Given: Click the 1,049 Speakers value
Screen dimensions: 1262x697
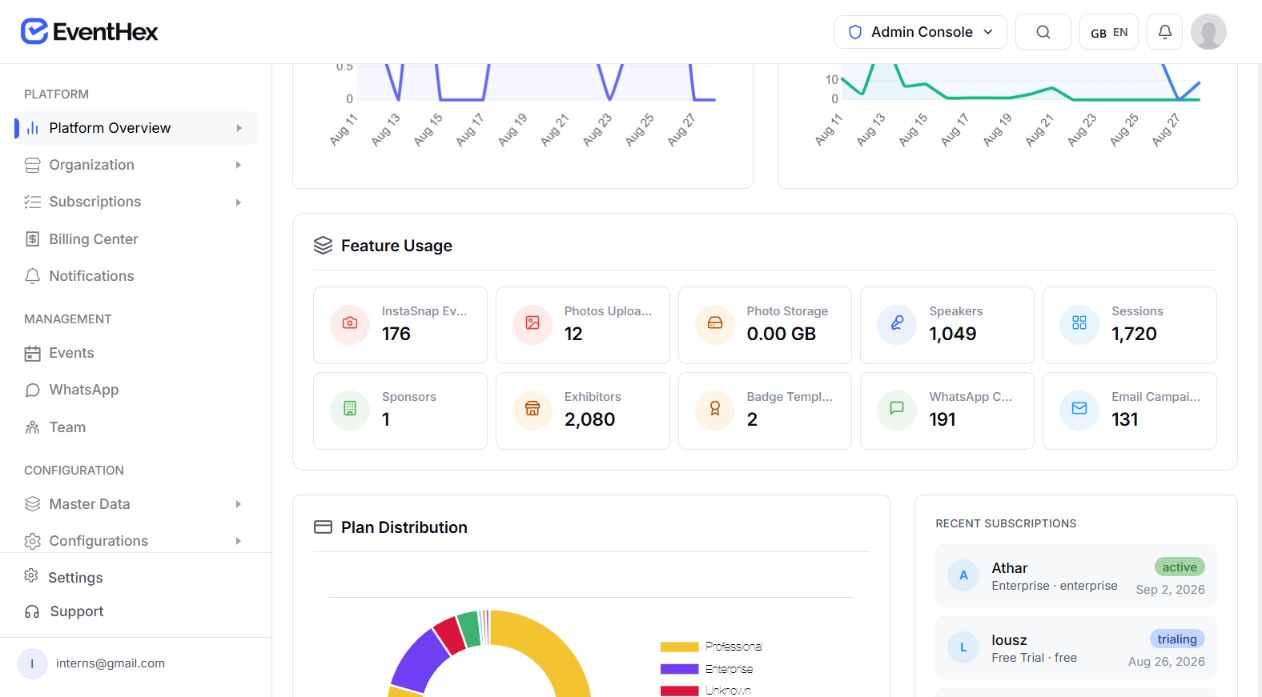Looking at the screenshot, I should (x=953, y=334).
